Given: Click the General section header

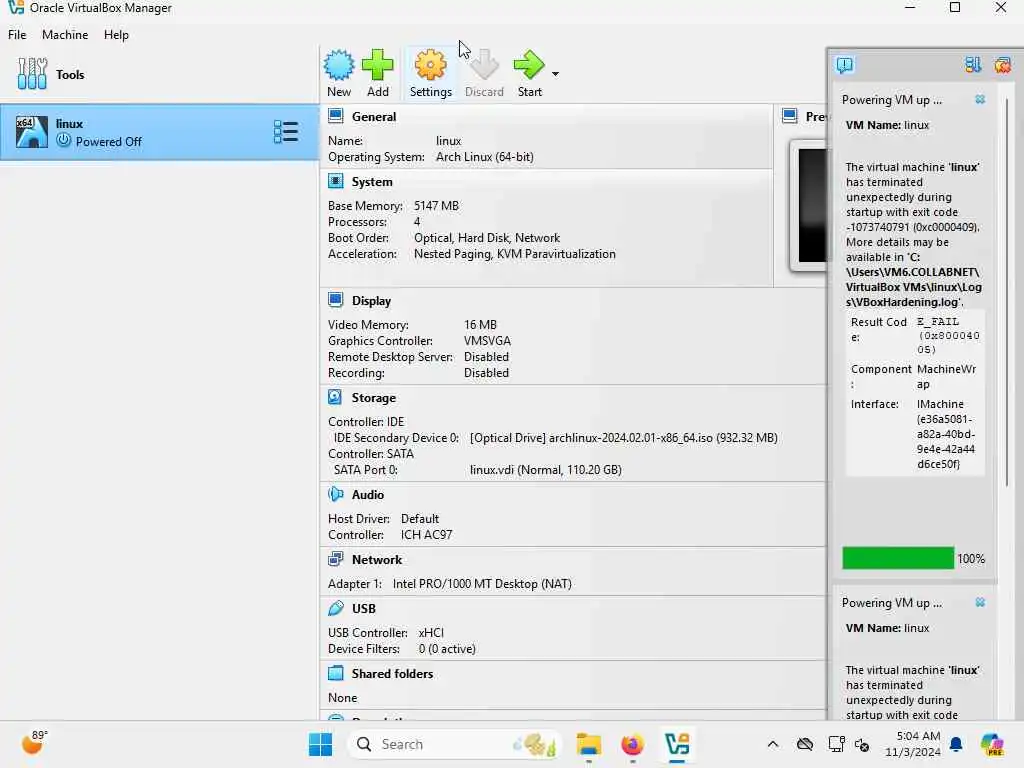Looking at the screenshot, I should tap(374, 117).
